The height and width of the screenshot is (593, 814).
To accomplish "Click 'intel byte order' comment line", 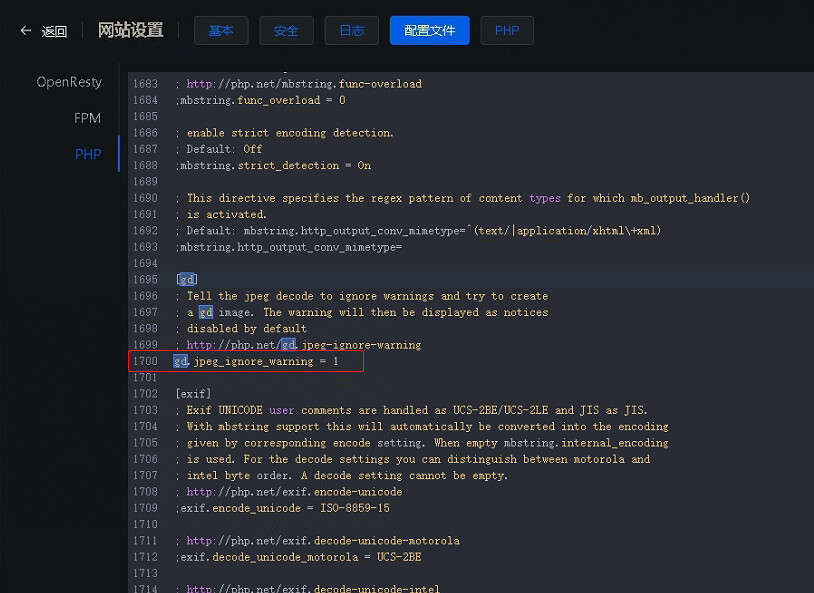I will [x=342, y=476].
